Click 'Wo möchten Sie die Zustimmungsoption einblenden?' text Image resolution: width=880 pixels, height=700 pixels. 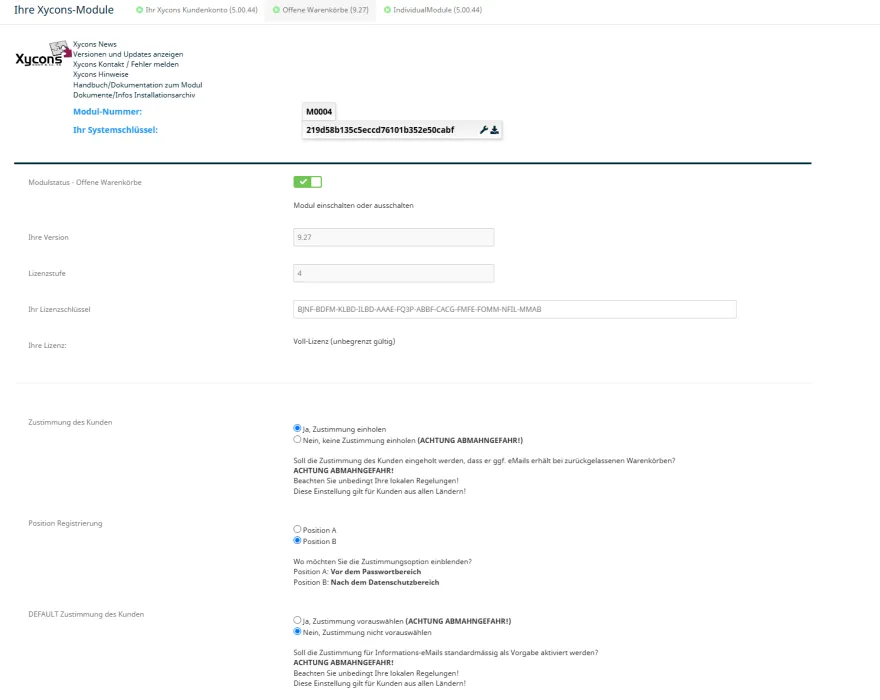(382, 561)
